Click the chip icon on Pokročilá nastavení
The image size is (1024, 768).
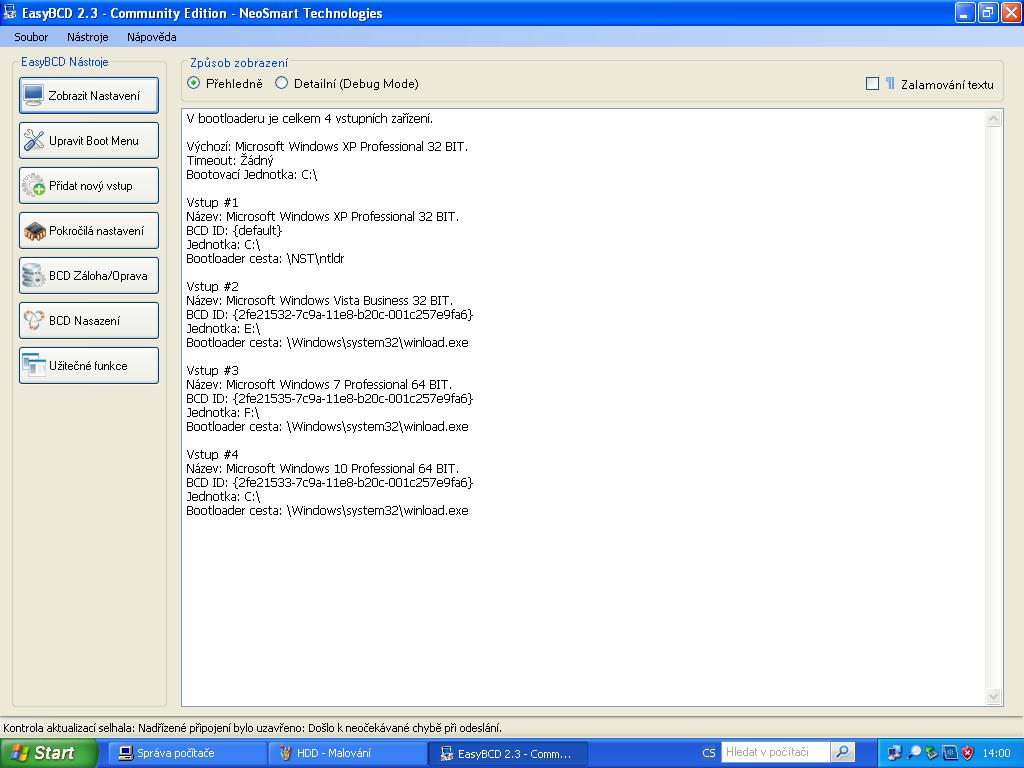pos(34,231)
